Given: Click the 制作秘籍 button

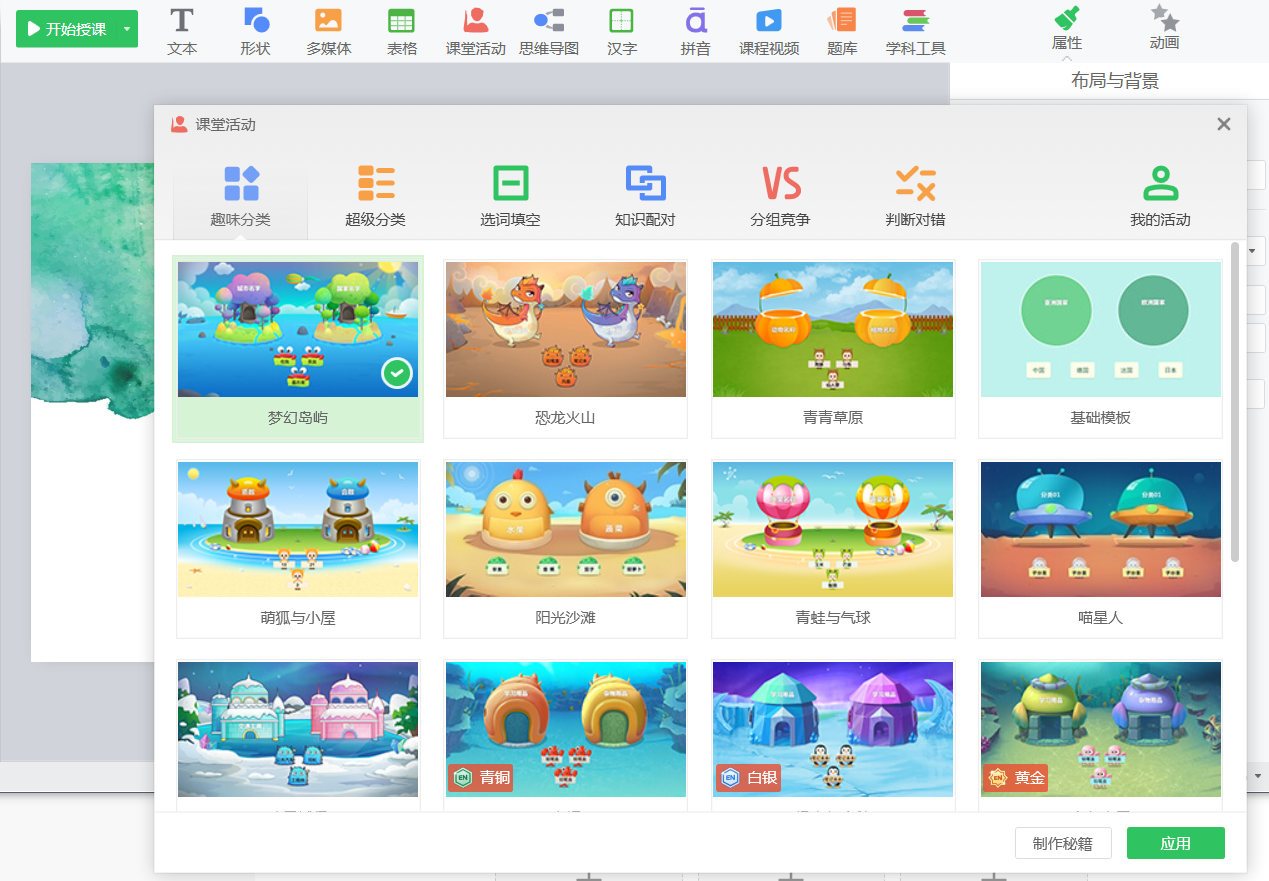Looking at the screenshot, I should click(1063, 843).
